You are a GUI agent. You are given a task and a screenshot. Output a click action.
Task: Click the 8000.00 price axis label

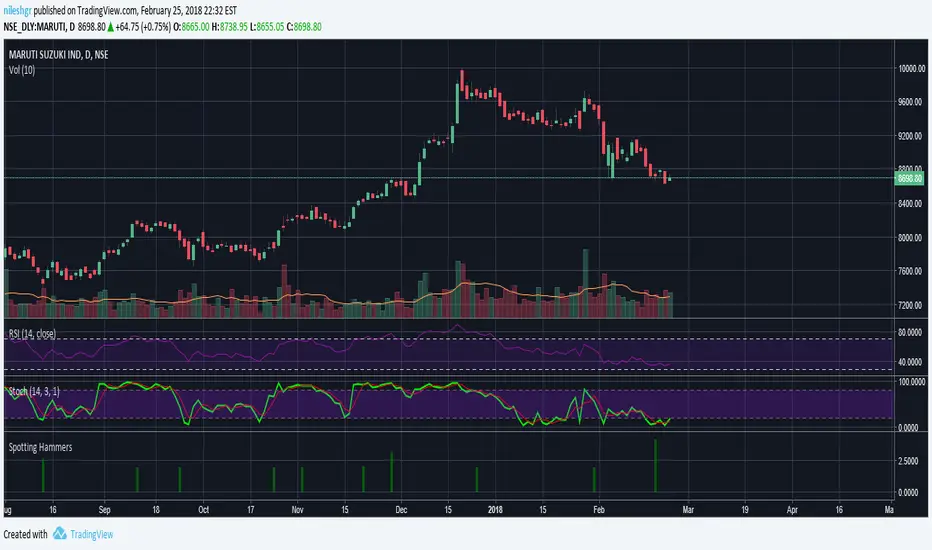911,237
